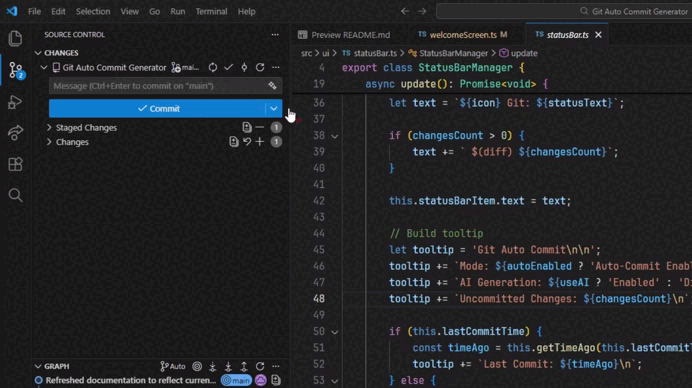The image size is (692, 388).
Task: Click the Auto branch selector in the Graph
Action: 173,366
